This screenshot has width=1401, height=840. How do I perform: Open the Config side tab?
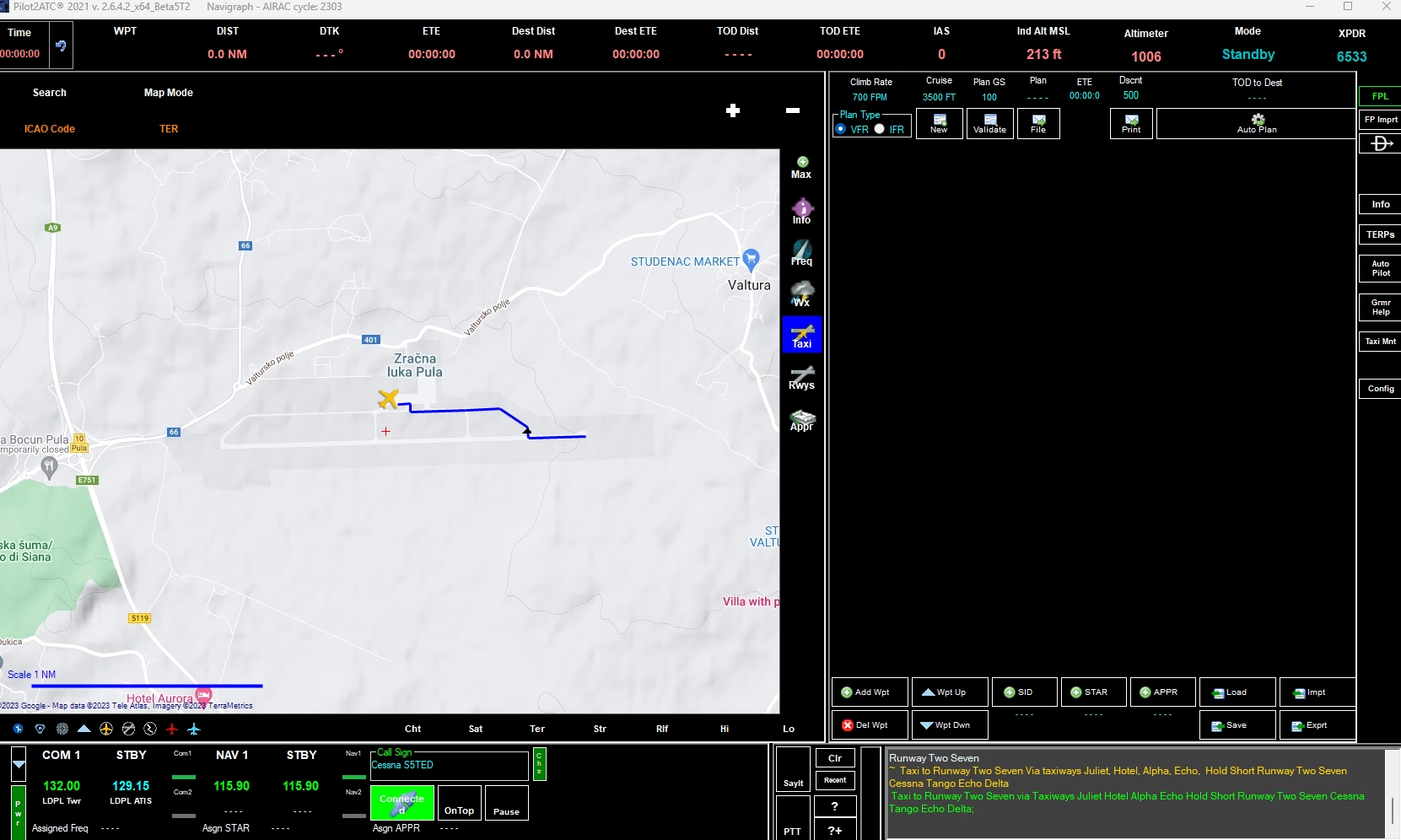pyautogui.click(x=1380, y=389)
